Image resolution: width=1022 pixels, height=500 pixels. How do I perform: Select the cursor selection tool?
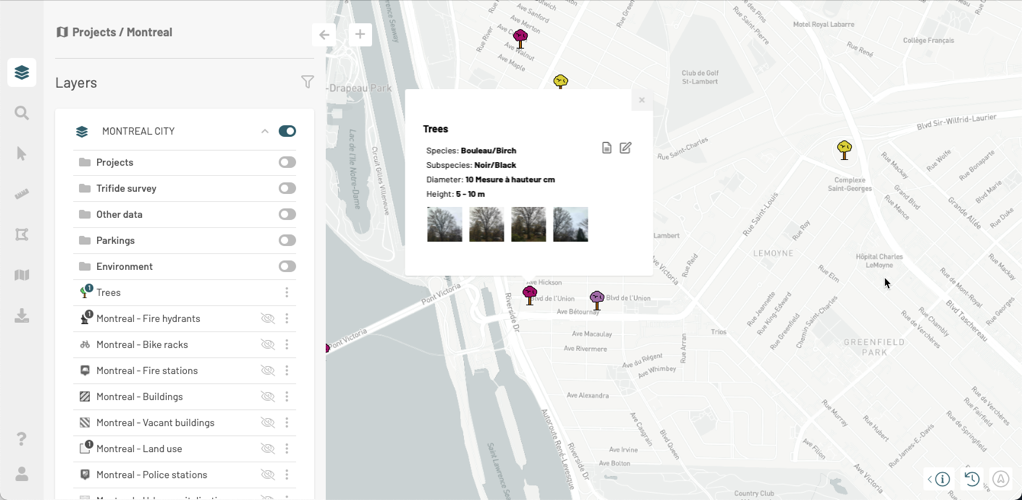(x=21, y=154)
